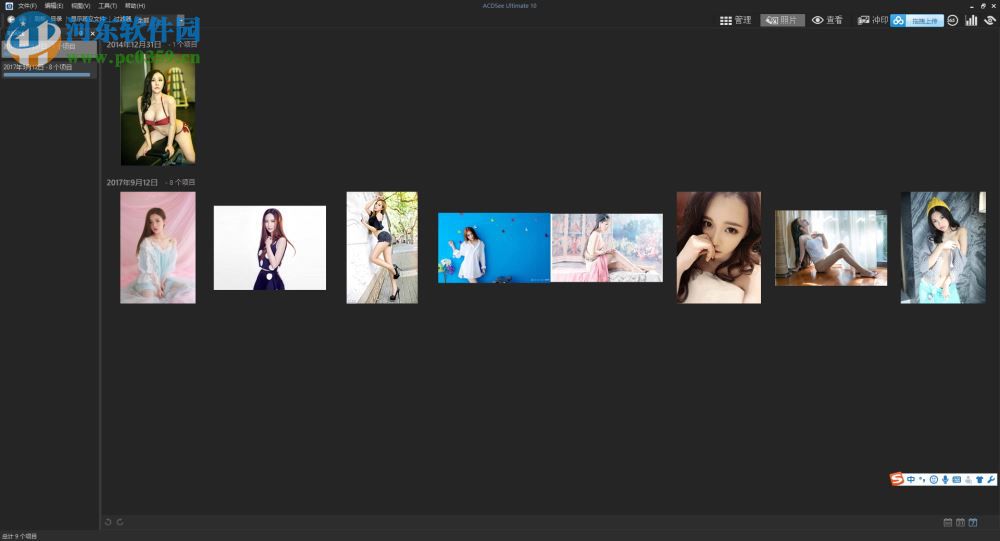
Task: Open the white background dark dress thumbnail
Action: tap(270, 248)
